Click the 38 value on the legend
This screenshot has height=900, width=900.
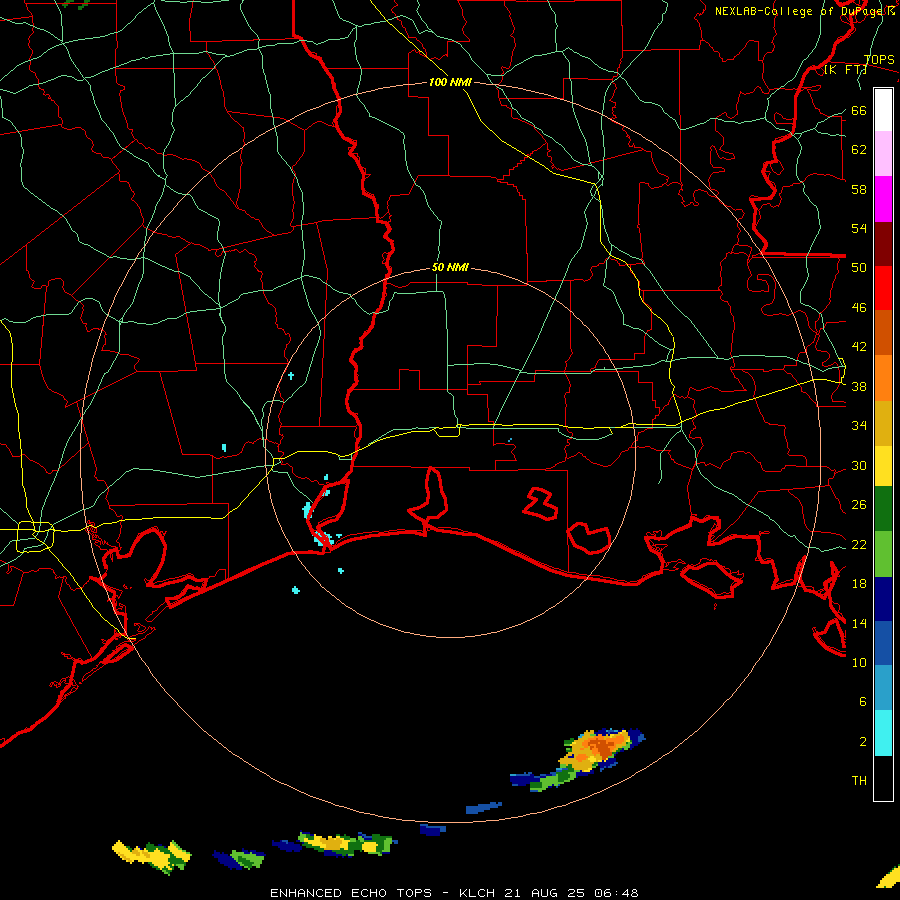(859, 386)
